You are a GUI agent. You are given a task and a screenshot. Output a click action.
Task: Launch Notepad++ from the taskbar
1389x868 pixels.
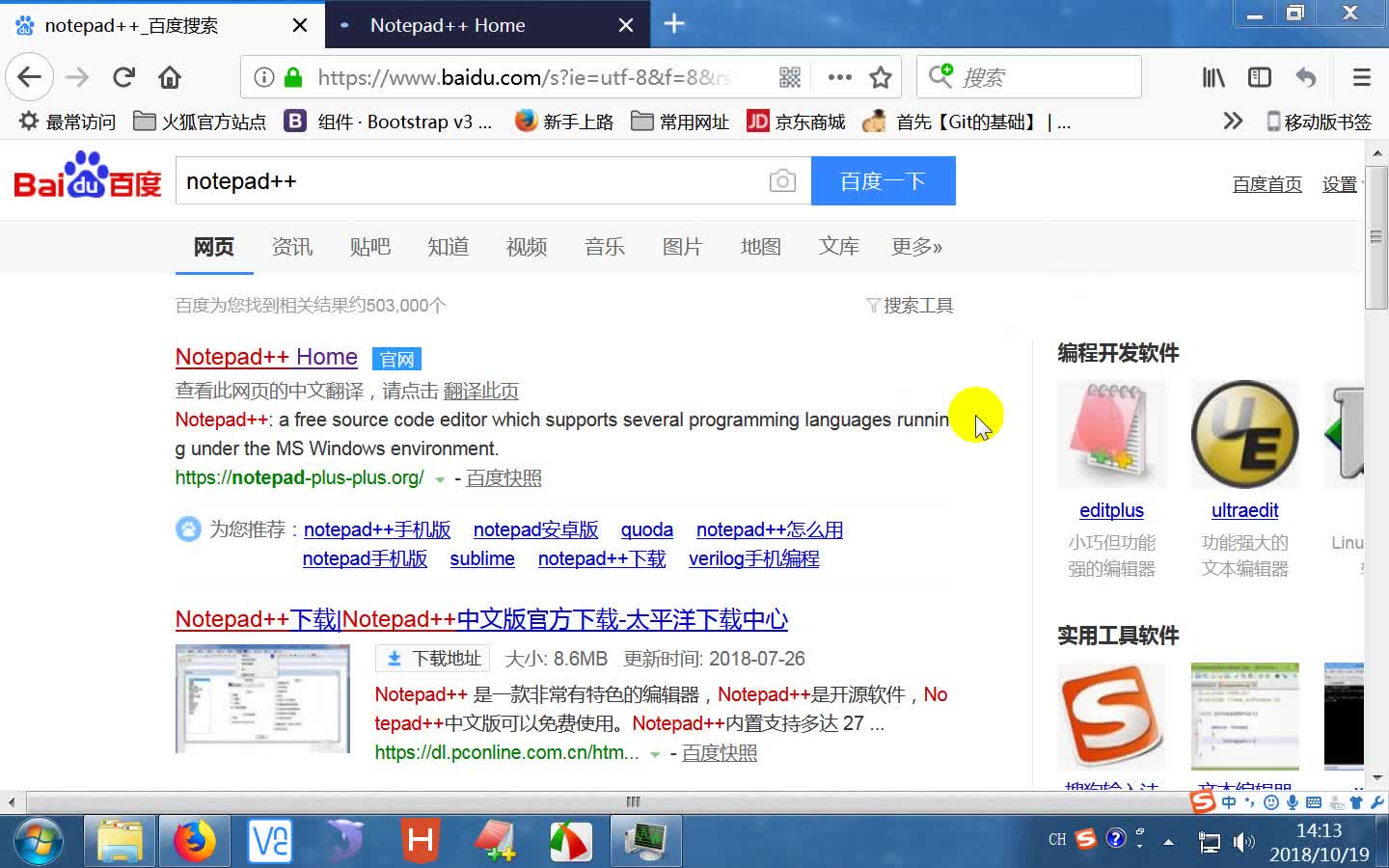pos(495,841)
